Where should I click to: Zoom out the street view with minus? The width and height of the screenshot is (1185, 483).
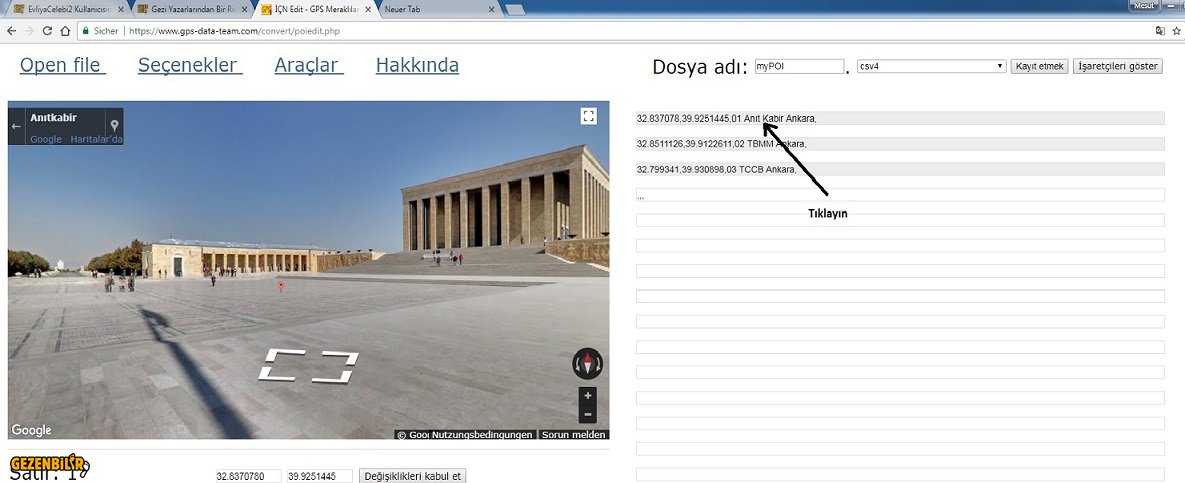(x=588, y=414)
